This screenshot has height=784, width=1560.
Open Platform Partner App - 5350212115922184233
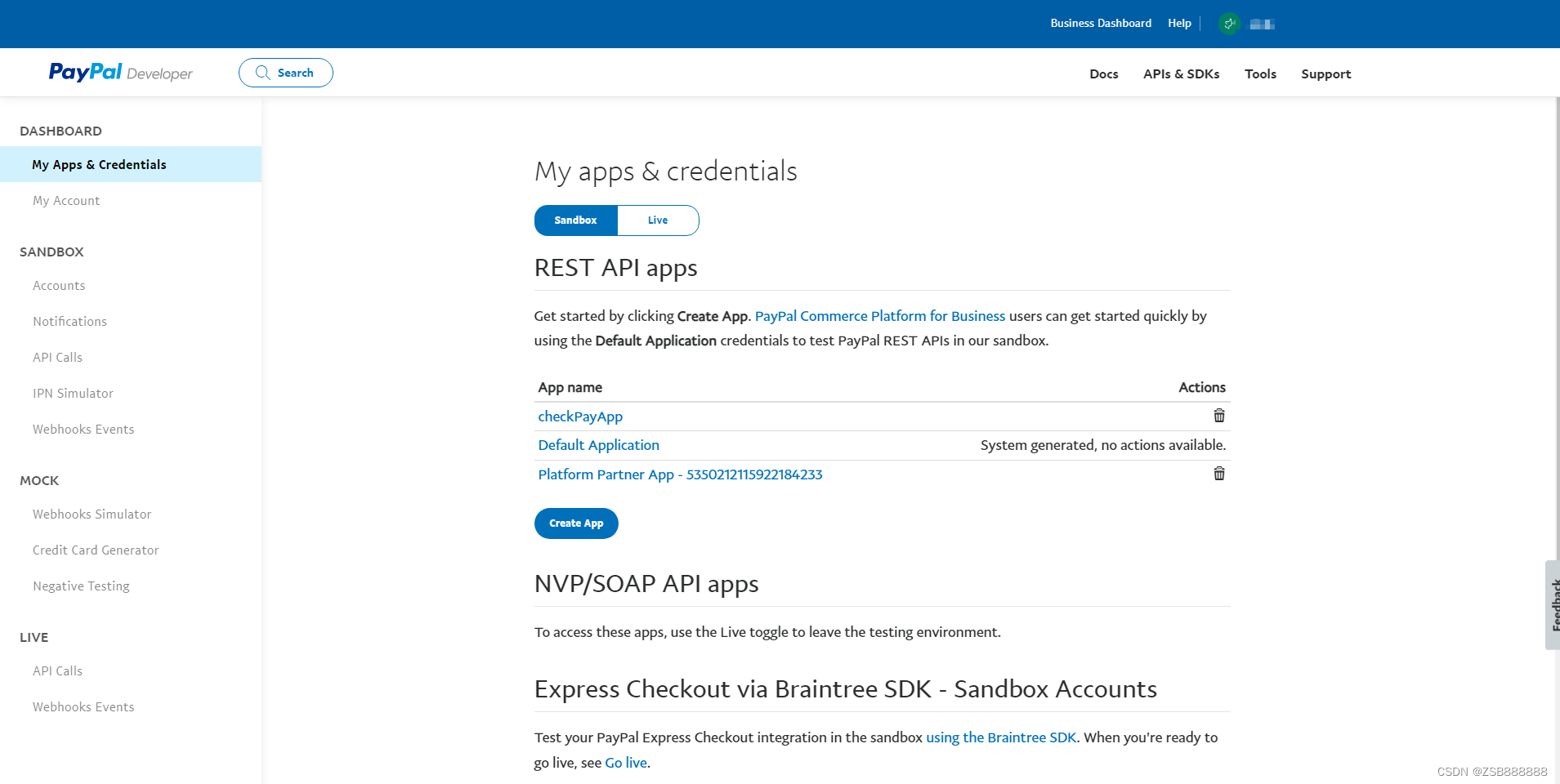coord(680,474)
